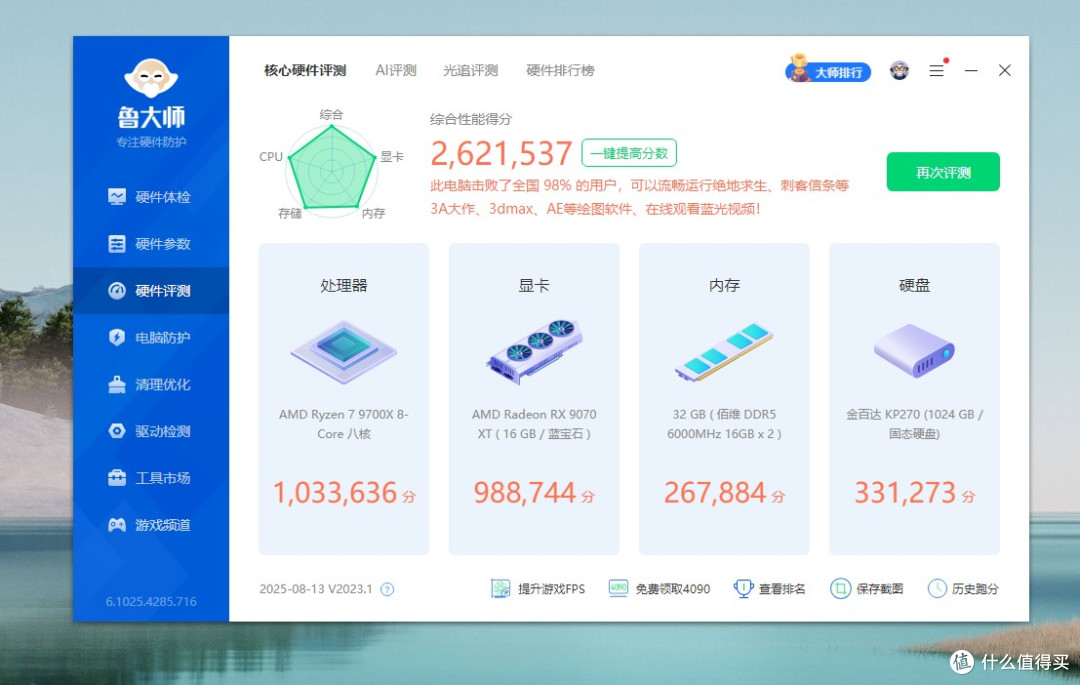This screenshot has width=1080, height=685.
Task: Click the 免费领取4090 icon
Action: coord(619,588)
